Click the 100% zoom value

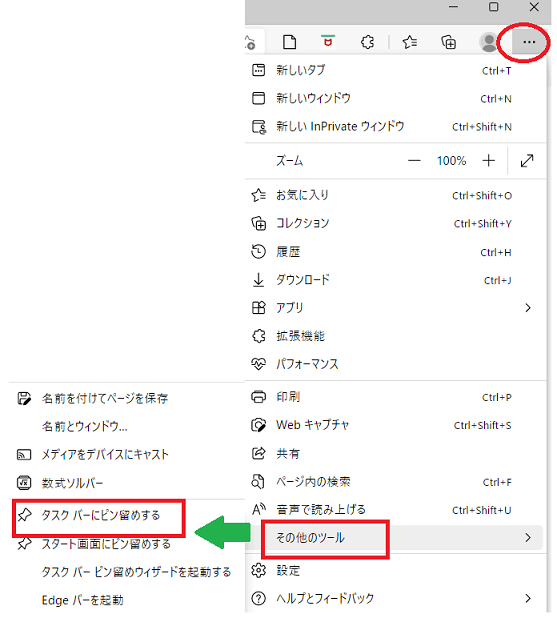pos(451,161)
